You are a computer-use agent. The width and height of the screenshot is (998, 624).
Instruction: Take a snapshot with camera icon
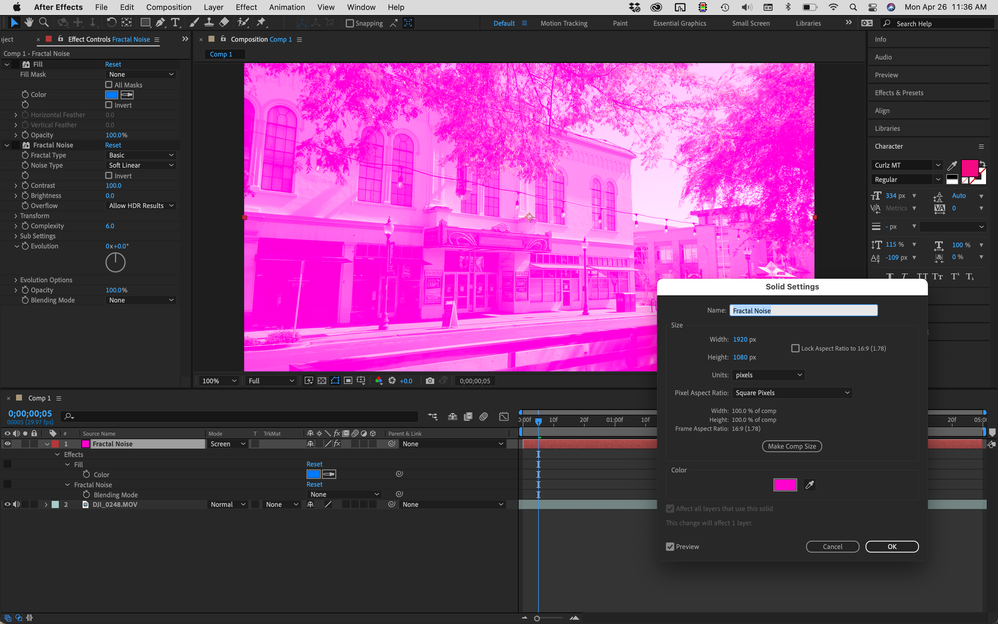click(430, 381)
